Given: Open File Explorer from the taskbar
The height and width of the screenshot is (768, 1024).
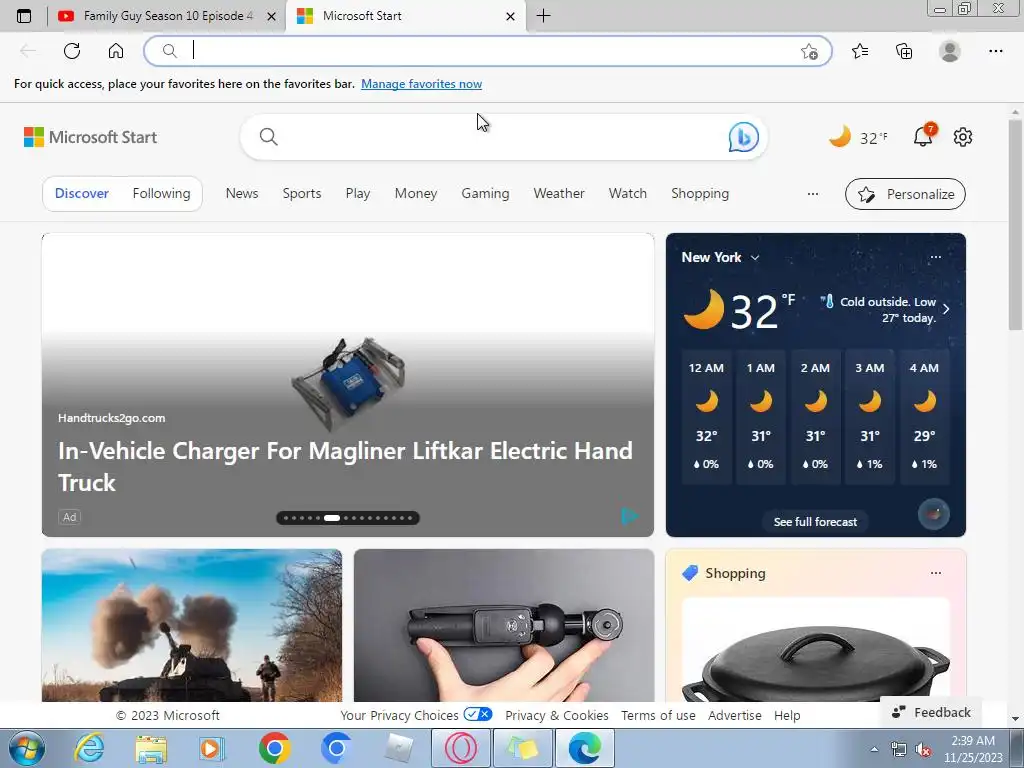Looking at the screenshot, I should tap(151, 748).
